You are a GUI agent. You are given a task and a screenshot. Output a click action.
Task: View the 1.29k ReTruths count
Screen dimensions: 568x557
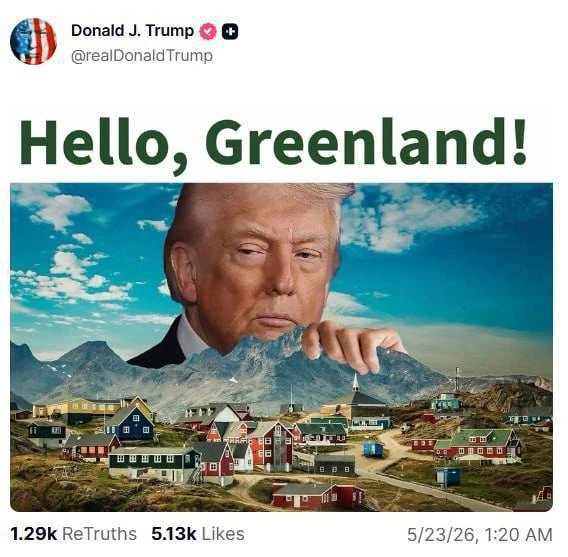34,534
